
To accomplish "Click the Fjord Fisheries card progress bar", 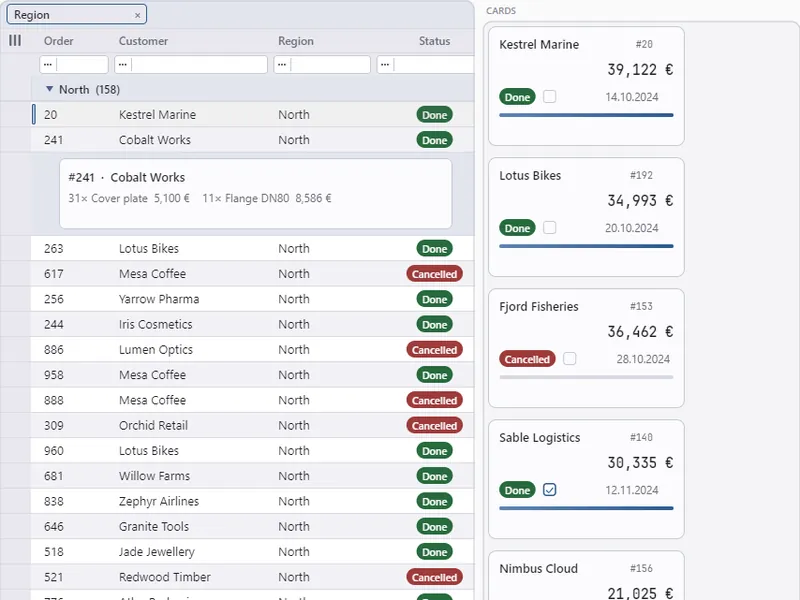I will click(x=586, y=378).
